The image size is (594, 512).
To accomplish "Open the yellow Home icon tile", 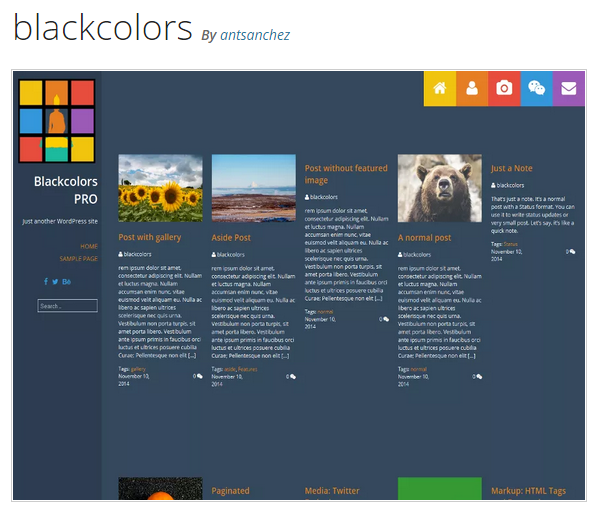I will coord(440,89).
